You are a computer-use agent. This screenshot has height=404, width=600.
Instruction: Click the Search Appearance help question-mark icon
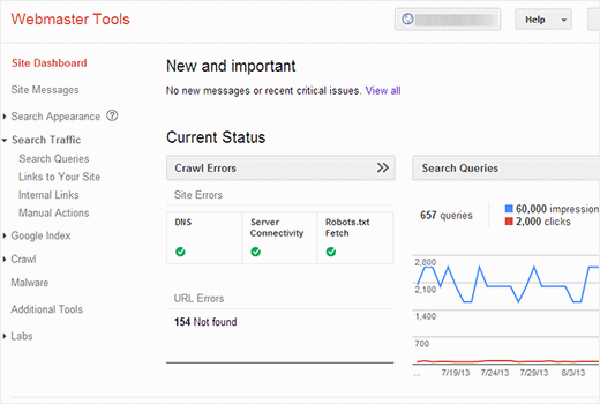[113, 116]
